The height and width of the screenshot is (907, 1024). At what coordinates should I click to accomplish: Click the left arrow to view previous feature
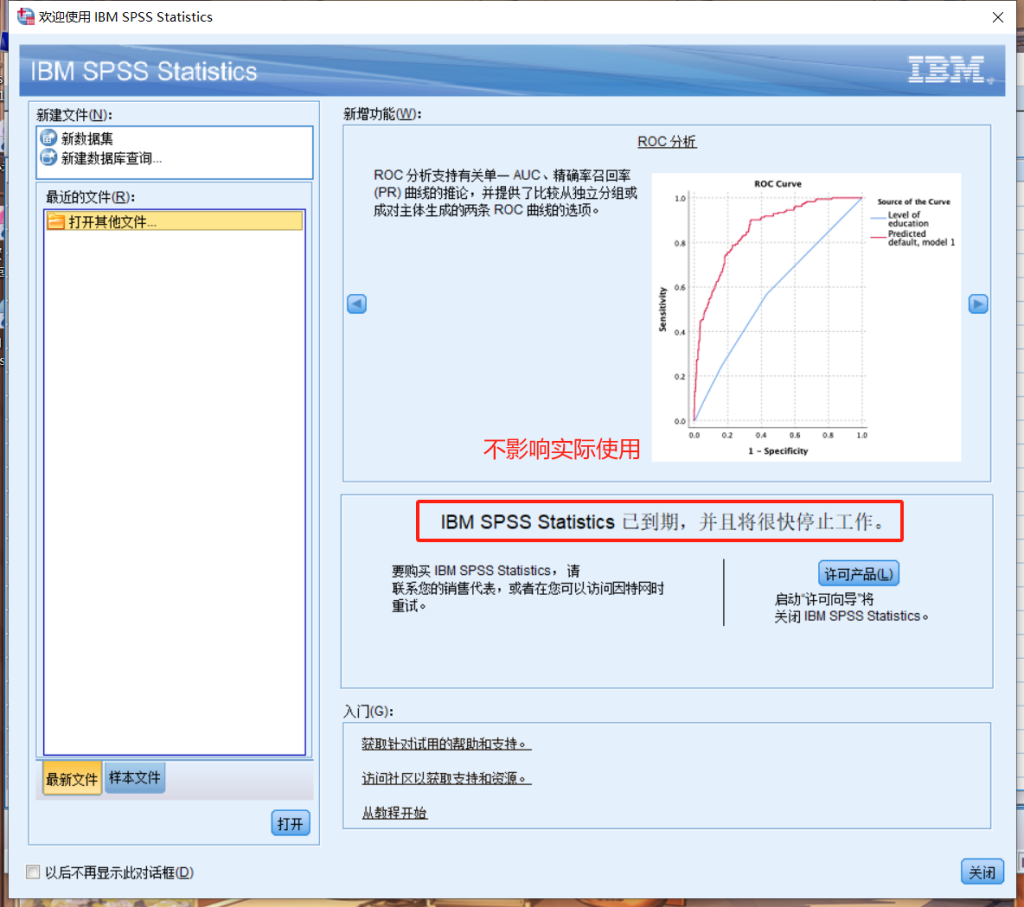point(356,304)
